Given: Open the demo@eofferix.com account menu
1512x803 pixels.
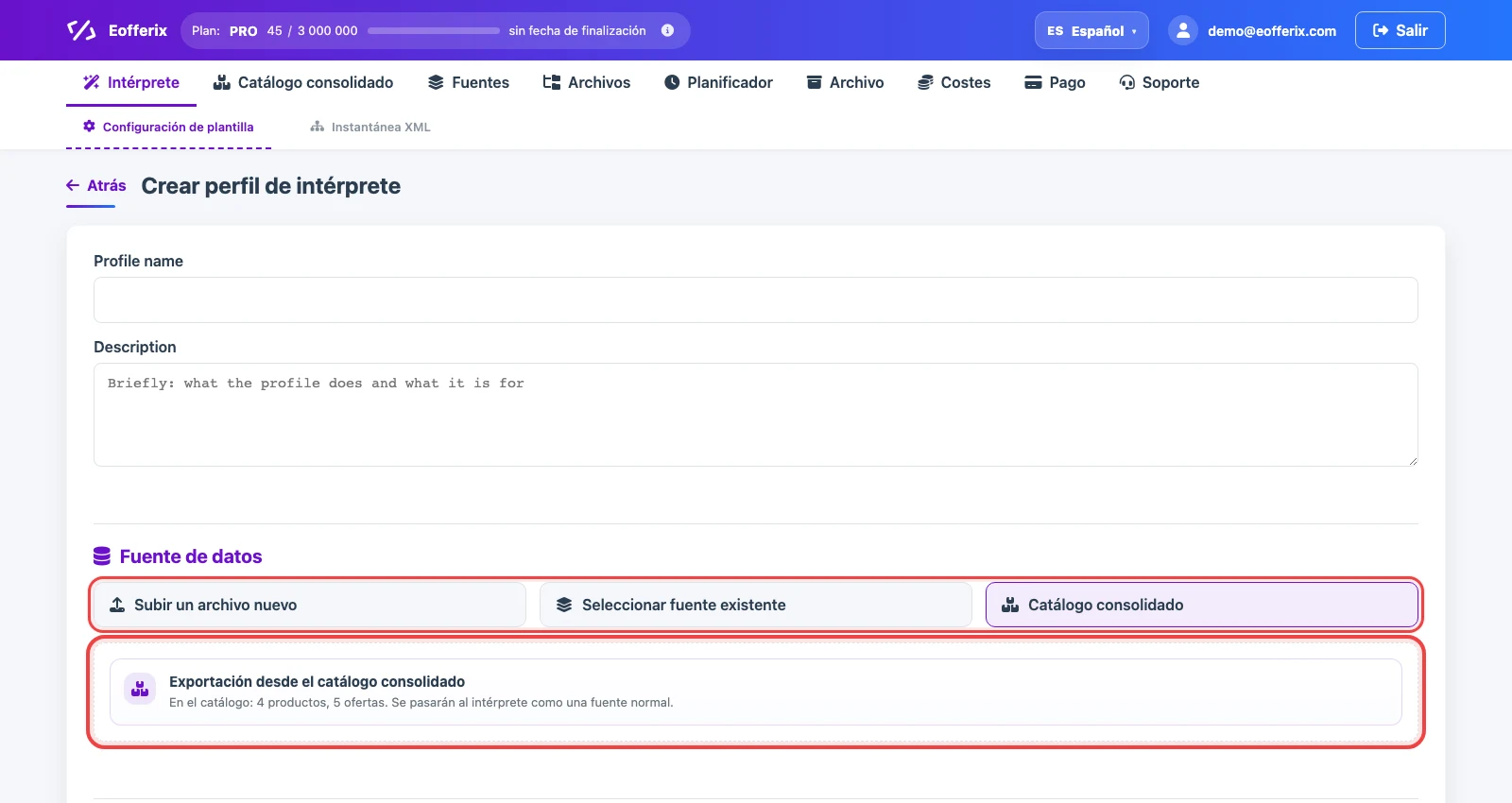Looking at the screenshot, I should click(x=1252, y=30).
